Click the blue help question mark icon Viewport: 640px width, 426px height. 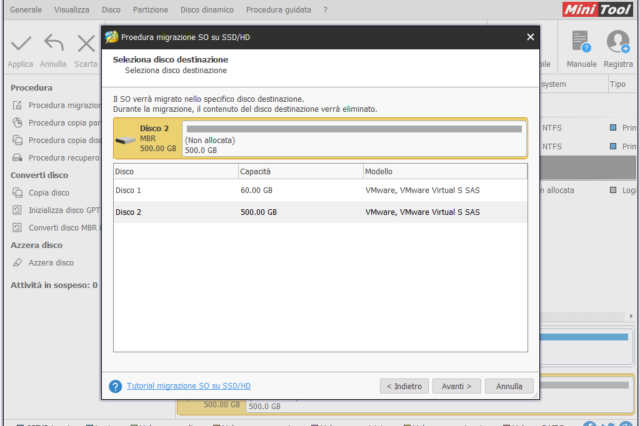116,386
